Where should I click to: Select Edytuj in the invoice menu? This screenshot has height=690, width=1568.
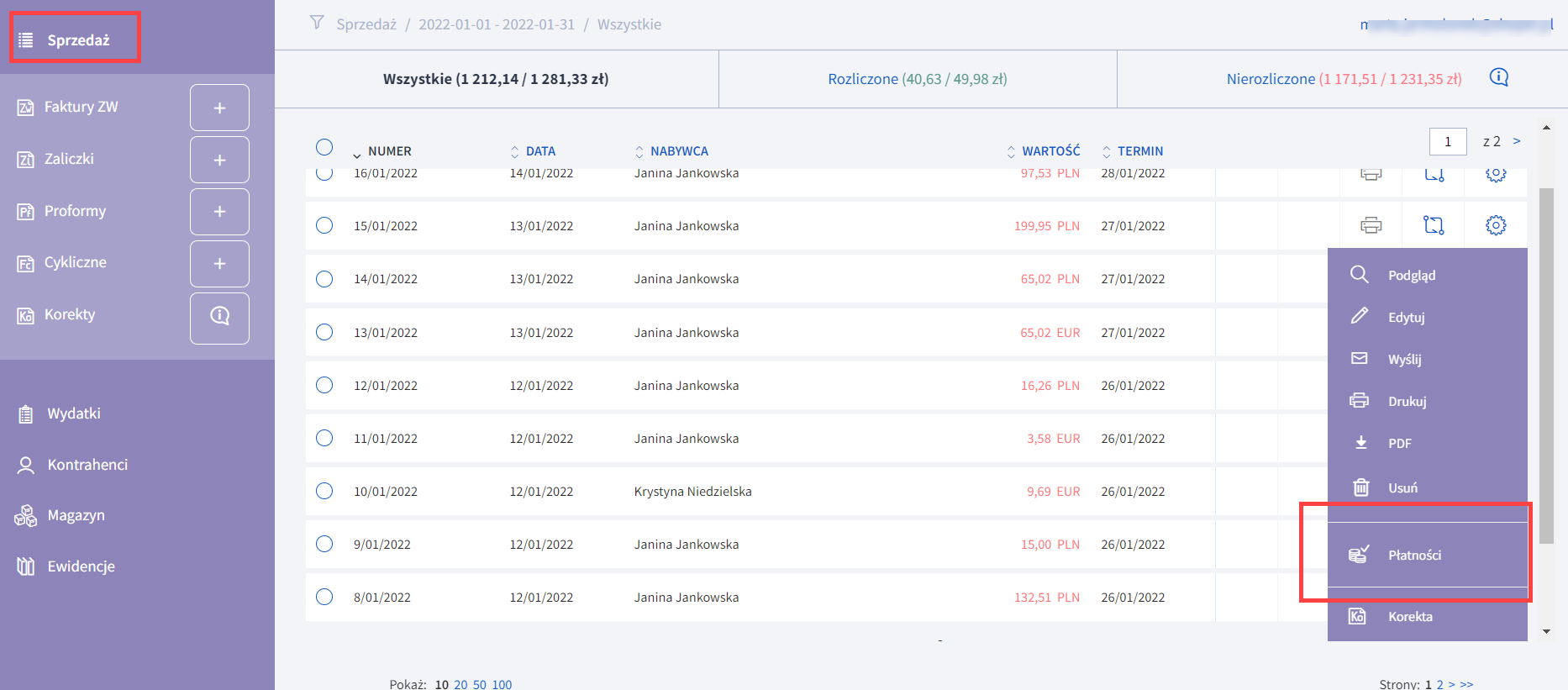(x=1406, y=318)
